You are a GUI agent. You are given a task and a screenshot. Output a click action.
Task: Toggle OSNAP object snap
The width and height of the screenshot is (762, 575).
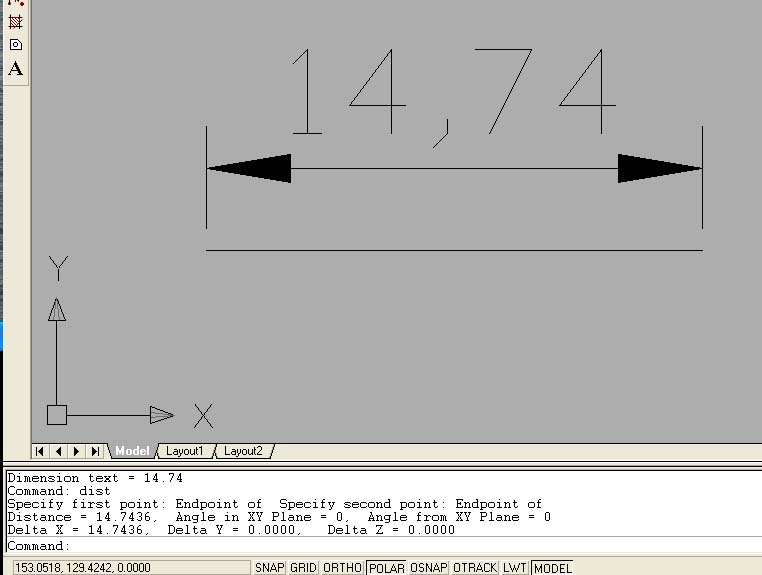(429, 568)
